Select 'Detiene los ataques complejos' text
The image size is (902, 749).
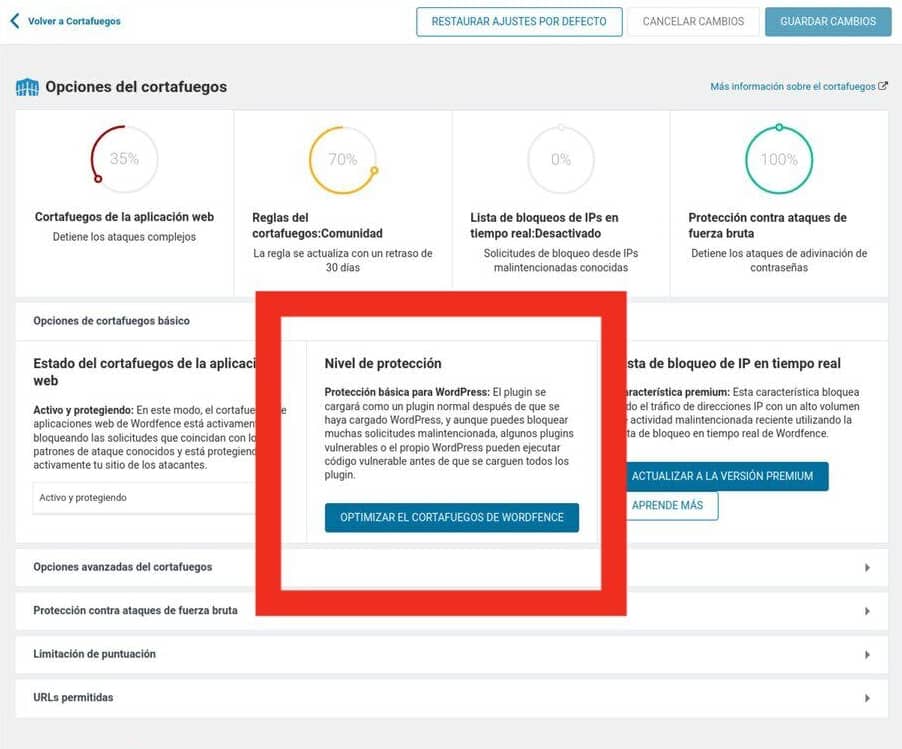pos(124,237)
